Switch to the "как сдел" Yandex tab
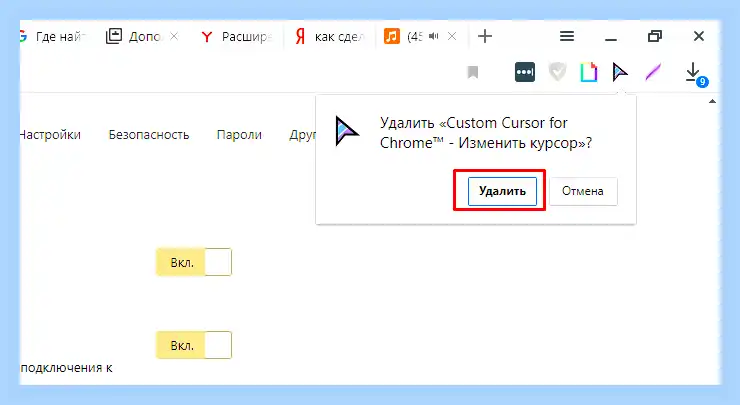This screenshot has width=740, height=405. point(329,36)
